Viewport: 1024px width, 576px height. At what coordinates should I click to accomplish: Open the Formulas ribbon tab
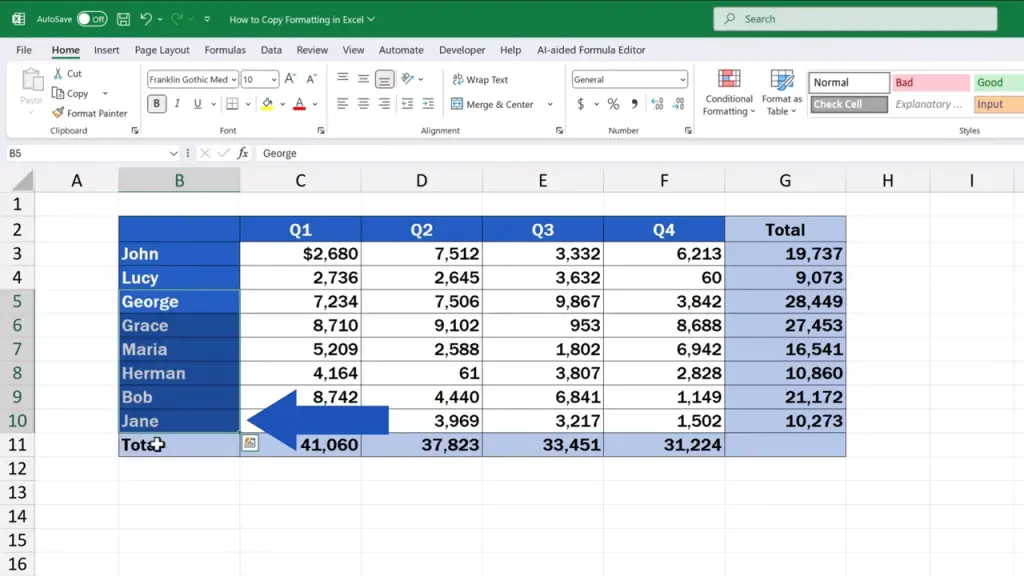[x=225, y=50]
